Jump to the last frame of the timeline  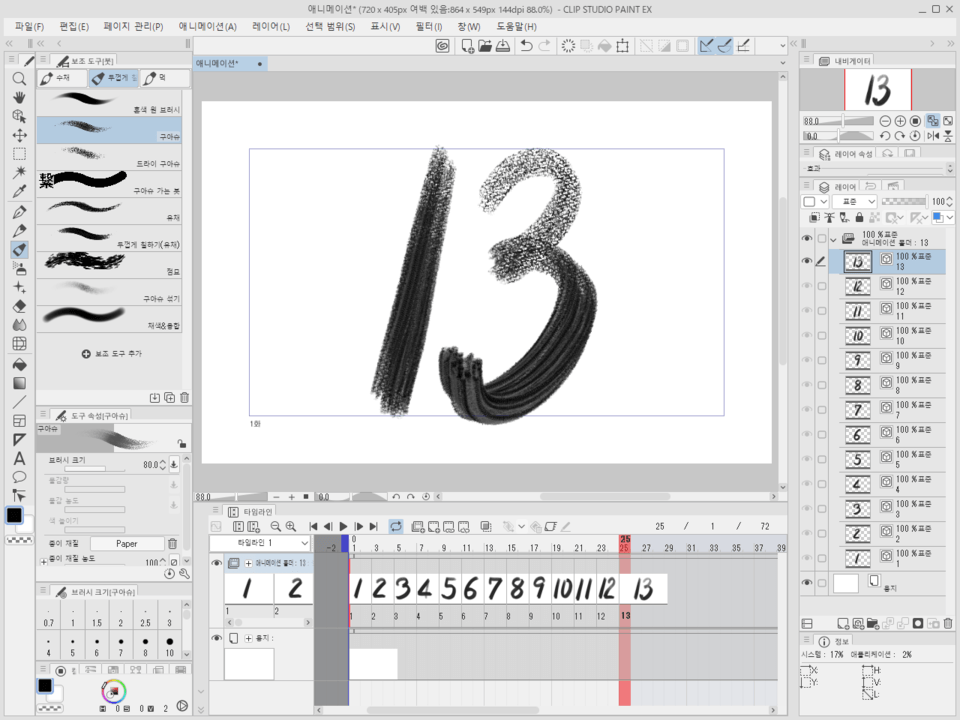(373, 527)
